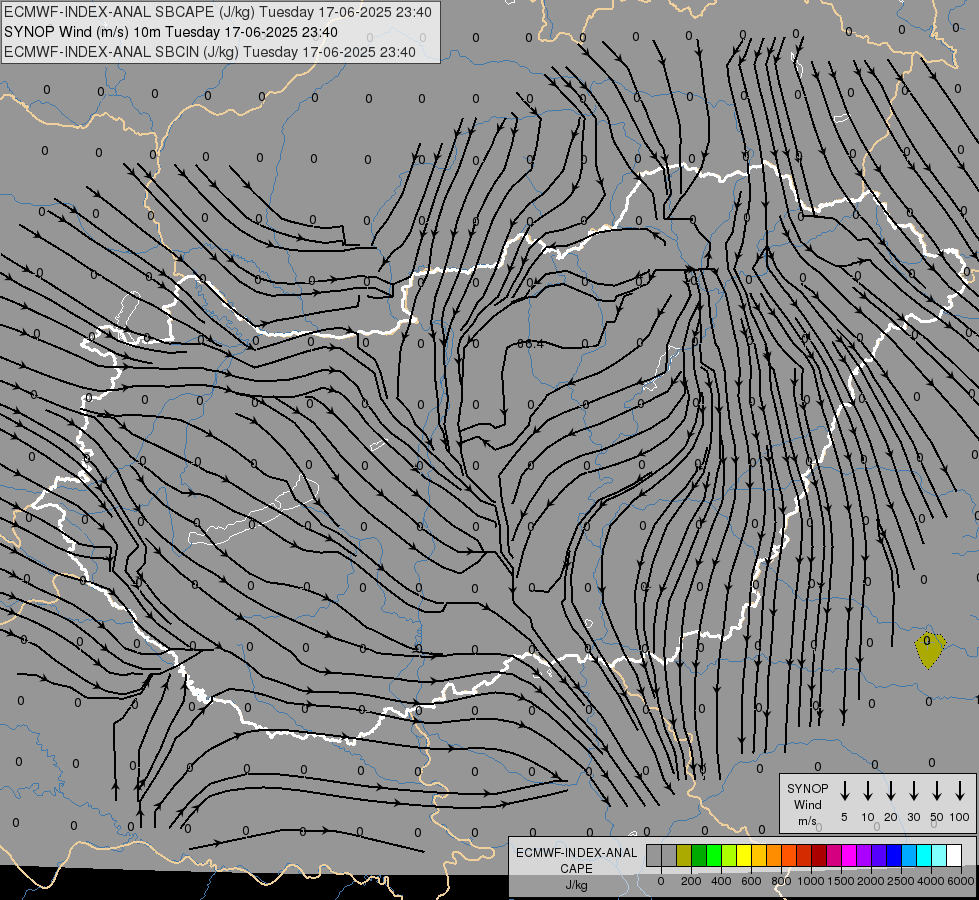Click the 800 tick on the CAPE scale
979x900 pixels.
coord(781,881)
